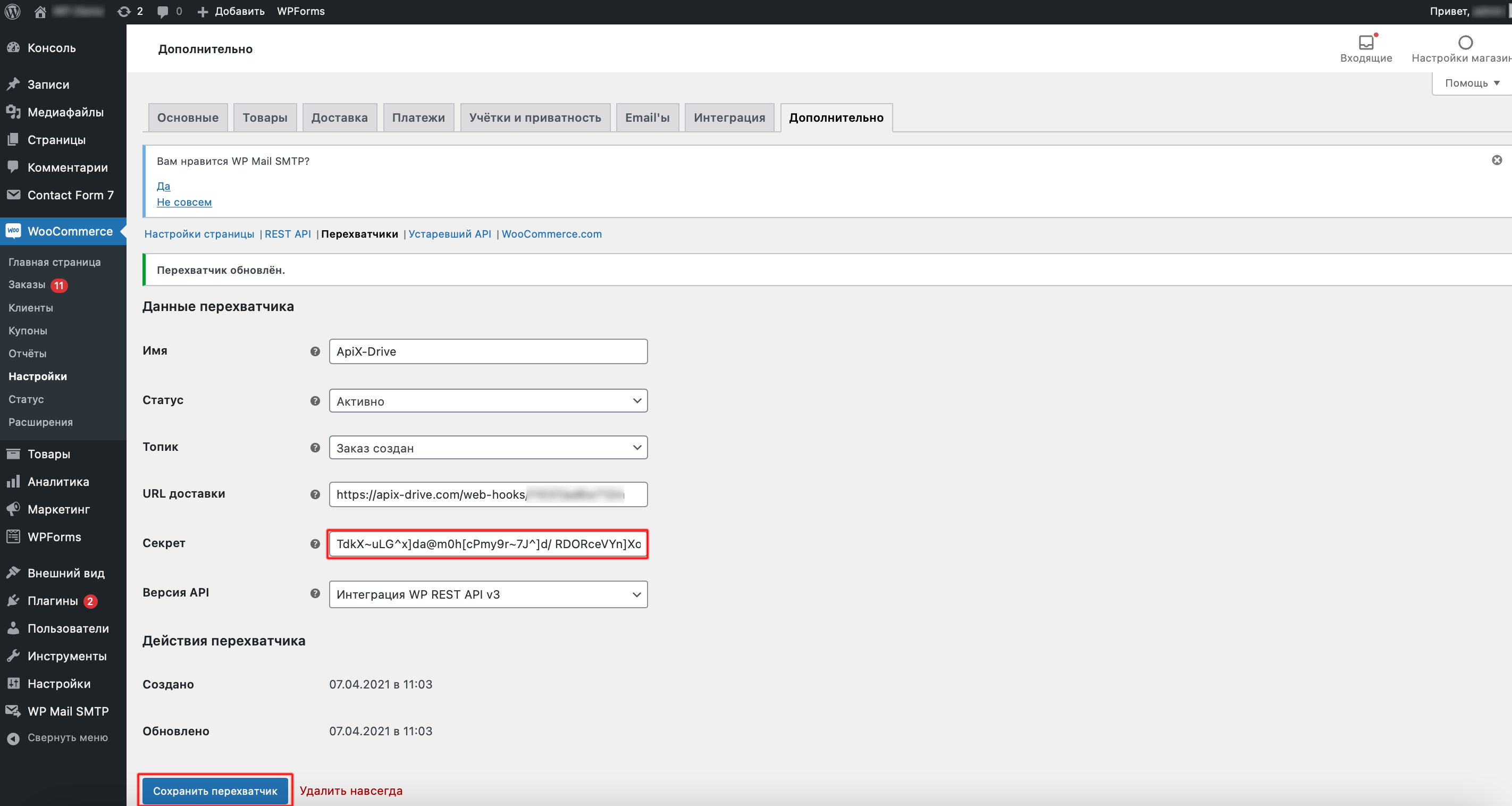Click Не совсем in the notice
1512x806 pixels.
(x=184, y=202)
